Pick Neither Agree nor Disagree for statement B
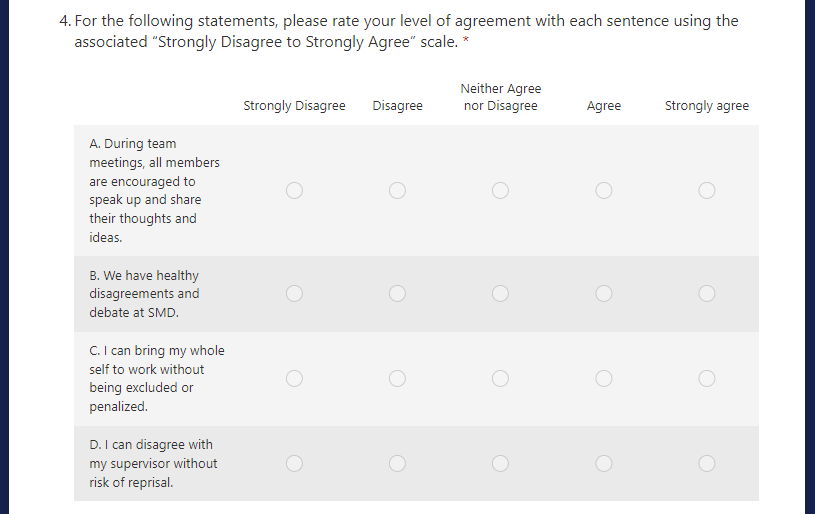The width and height of the screenshot is (815, 514). [500, 293]
